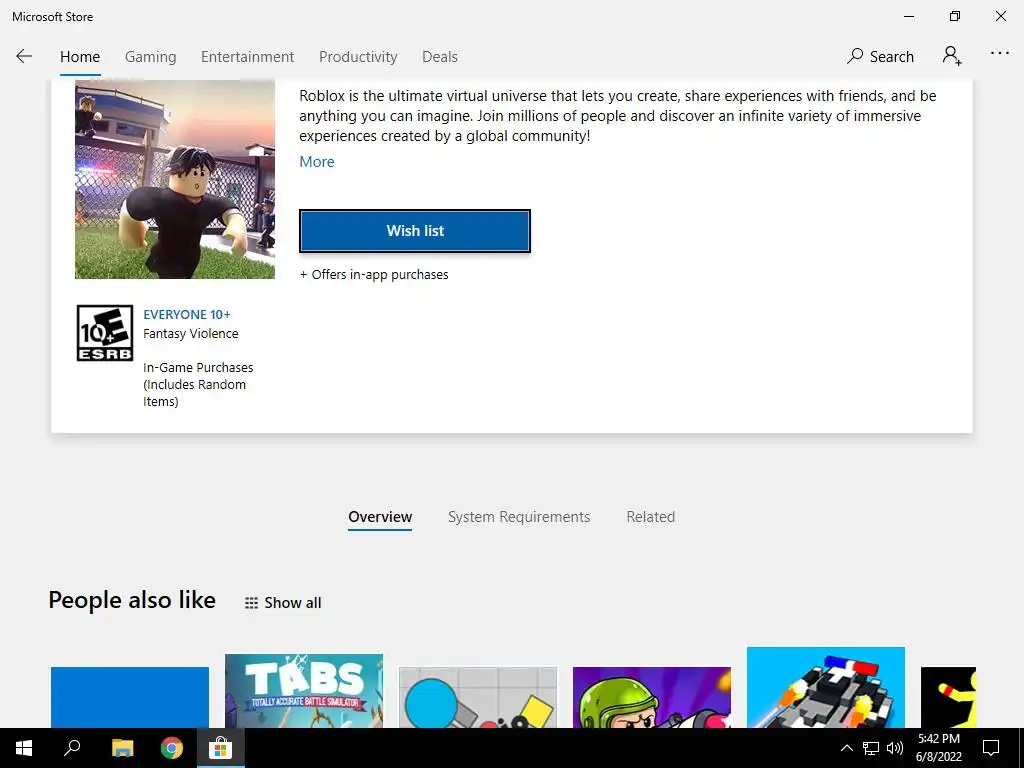
Task: Open the Roblox screenshot image
Action: [x=175, y=180]
